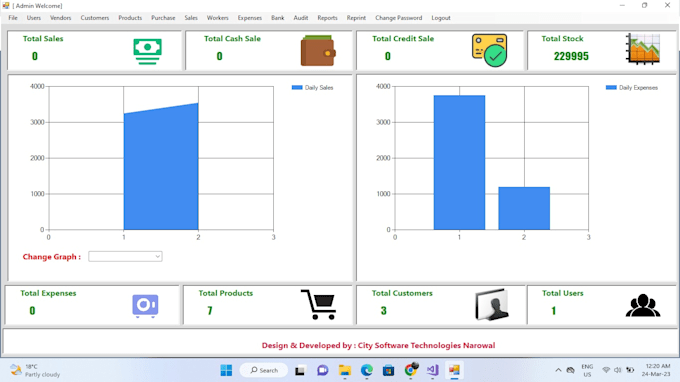680x382 pixels.
Task: Click the Total Products value 7
Action: click(x=210, y=310)
